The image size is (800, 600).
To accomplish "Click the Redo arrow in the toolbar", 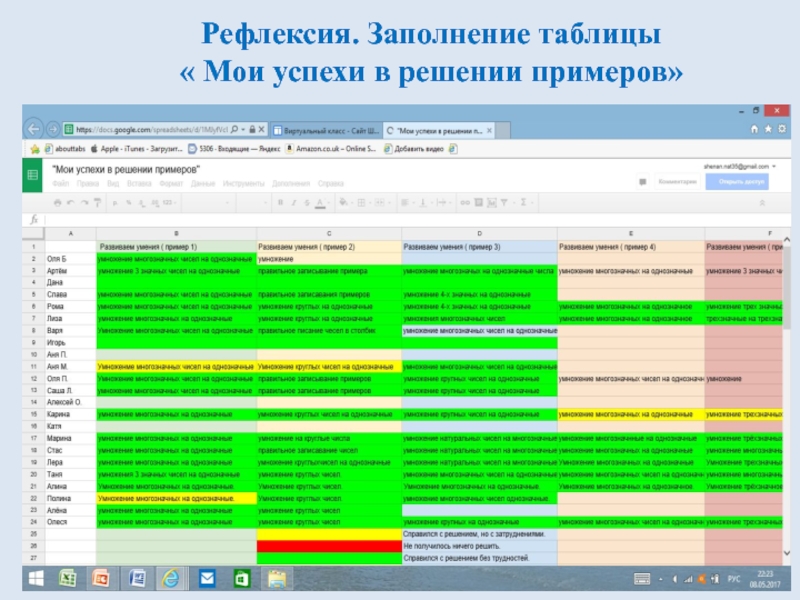I will click(84, 203).
